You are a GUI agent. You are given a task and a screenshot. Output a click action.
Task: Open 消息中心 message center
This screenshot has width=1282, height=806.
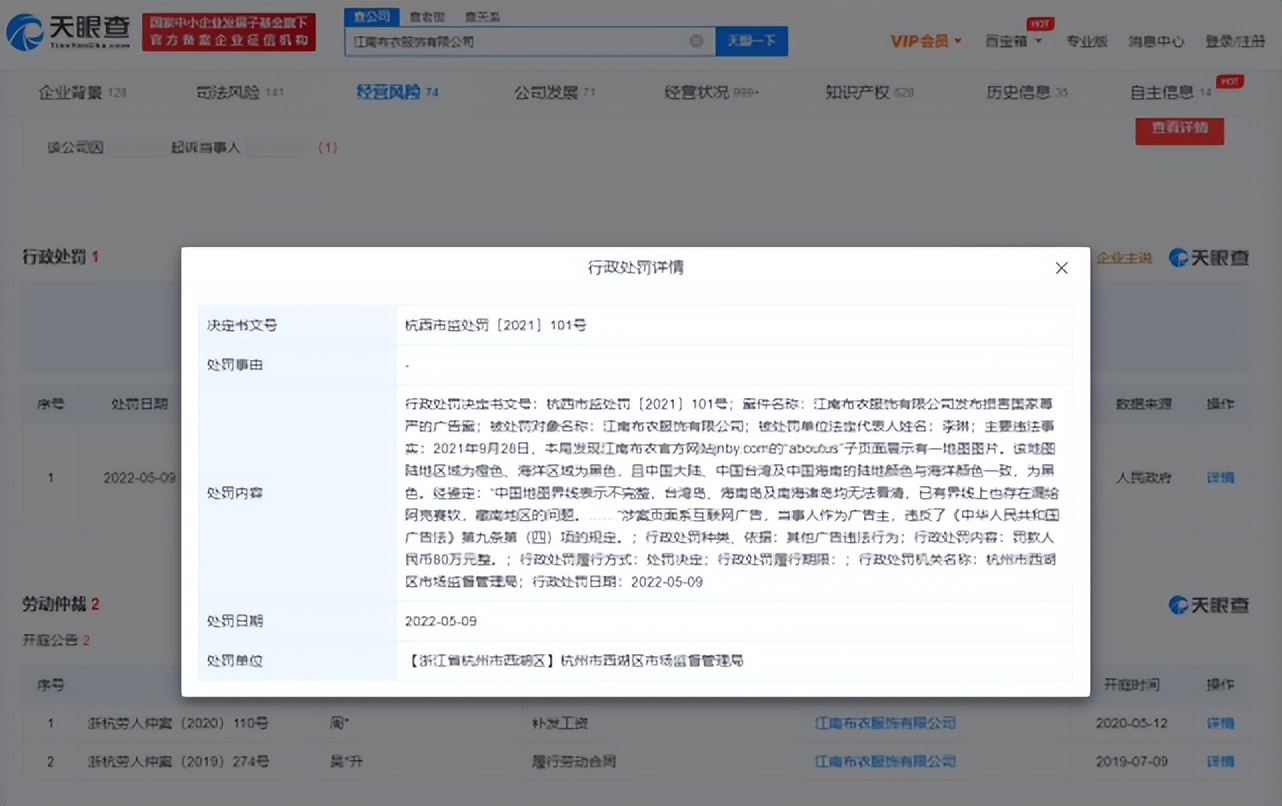pyautogui.click(x=1156, y=41)
